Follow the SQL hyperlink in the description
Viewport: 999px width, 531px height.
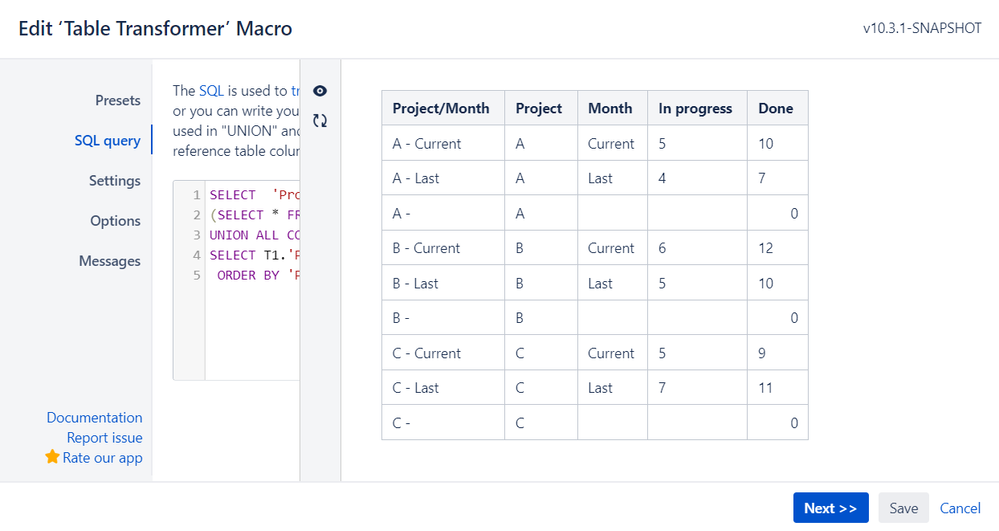tap(211, 90)
